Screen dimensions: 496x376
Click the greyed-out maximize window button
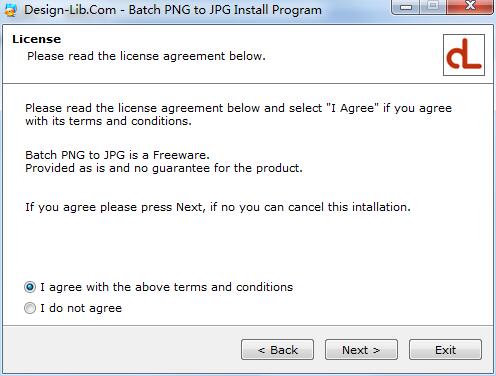(433, 6)
